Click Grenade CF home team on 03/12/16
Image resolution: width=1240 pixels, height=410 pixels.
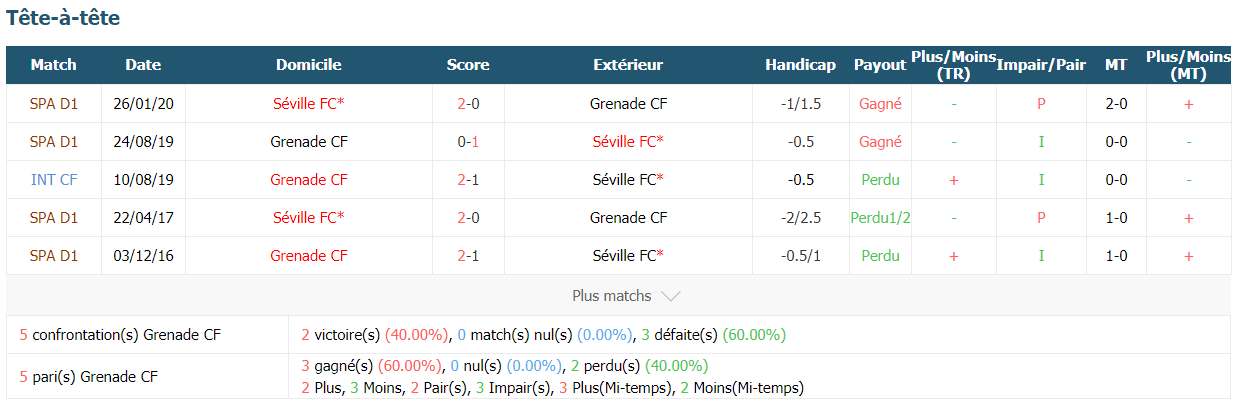309,255
